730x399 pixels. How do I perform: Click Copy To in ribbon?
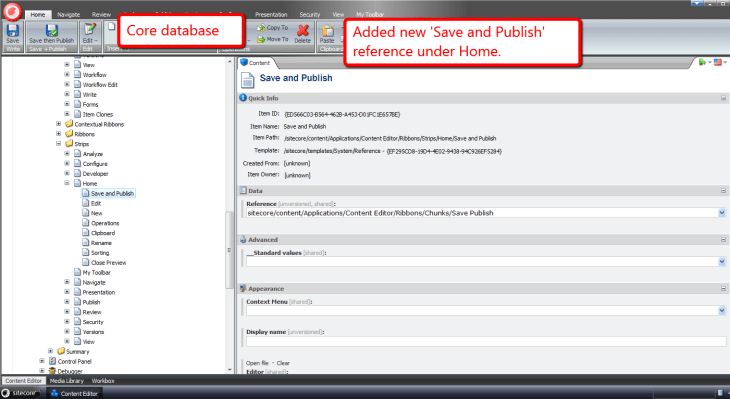[273, 28]
